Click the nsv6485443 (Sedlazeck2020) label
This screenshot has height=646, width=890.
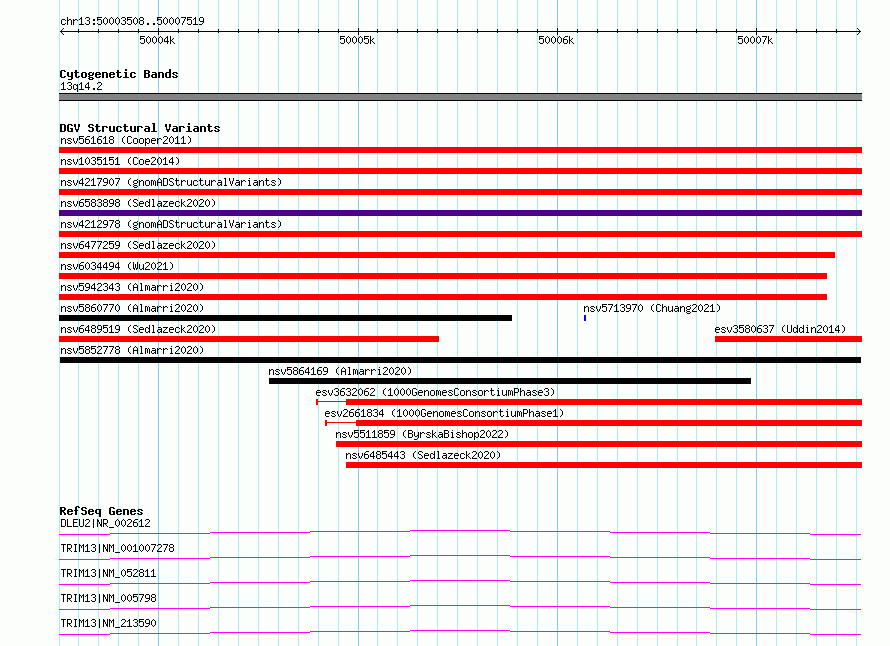tap(423, 455)
